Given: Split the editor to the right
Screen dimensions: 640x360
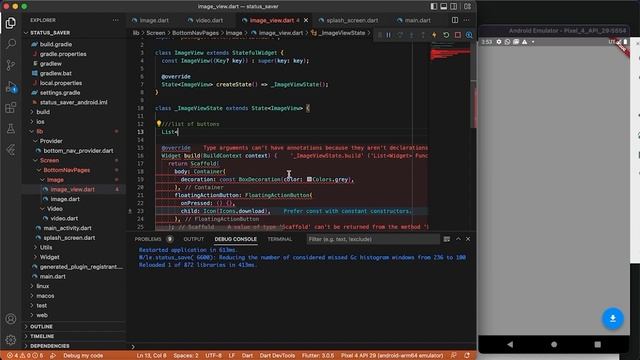Looking at the screenshot, I should tap(455, 20).
